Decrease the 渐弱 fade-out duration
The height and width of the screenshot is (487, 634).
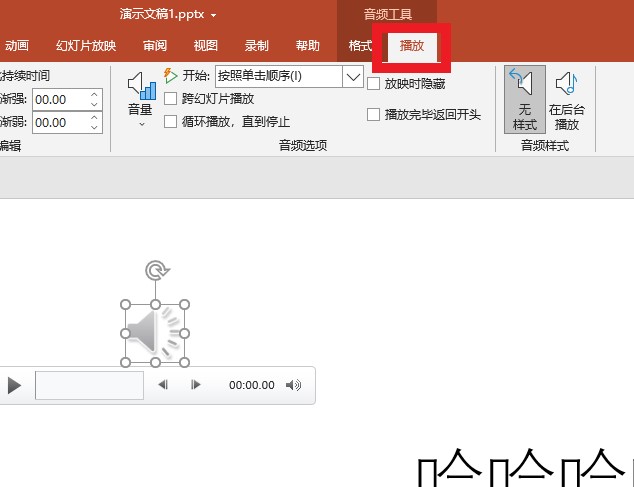click(x=94, y=127)
